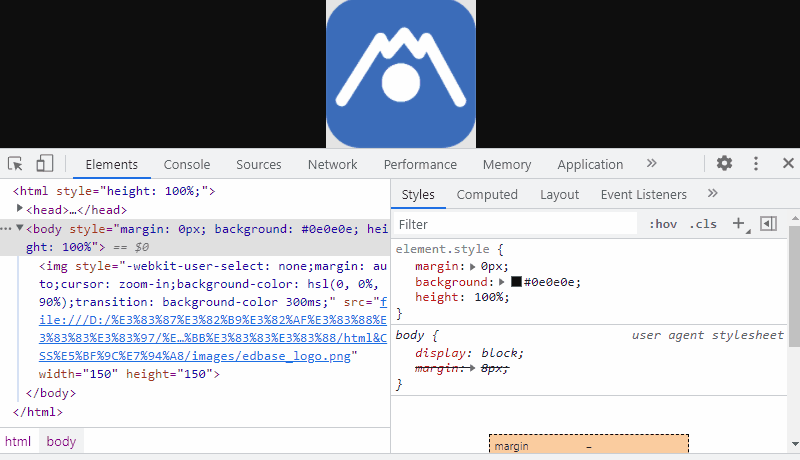Switch to the Console tab
The image size is (800, 460).
pyautogui.click(x=187, y=164)
